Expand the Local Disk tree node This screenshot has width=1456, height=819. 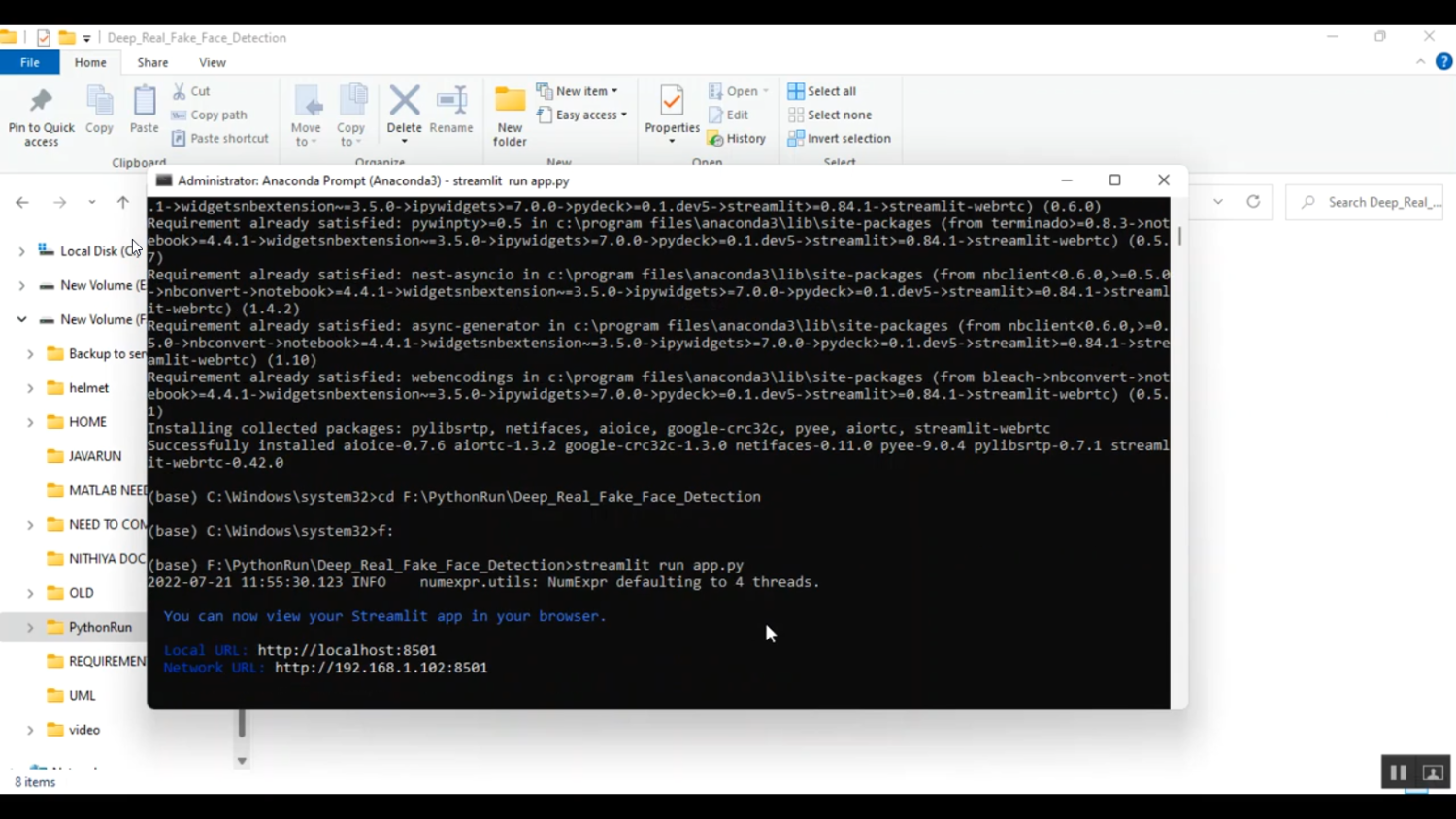[x=21, y=251]
